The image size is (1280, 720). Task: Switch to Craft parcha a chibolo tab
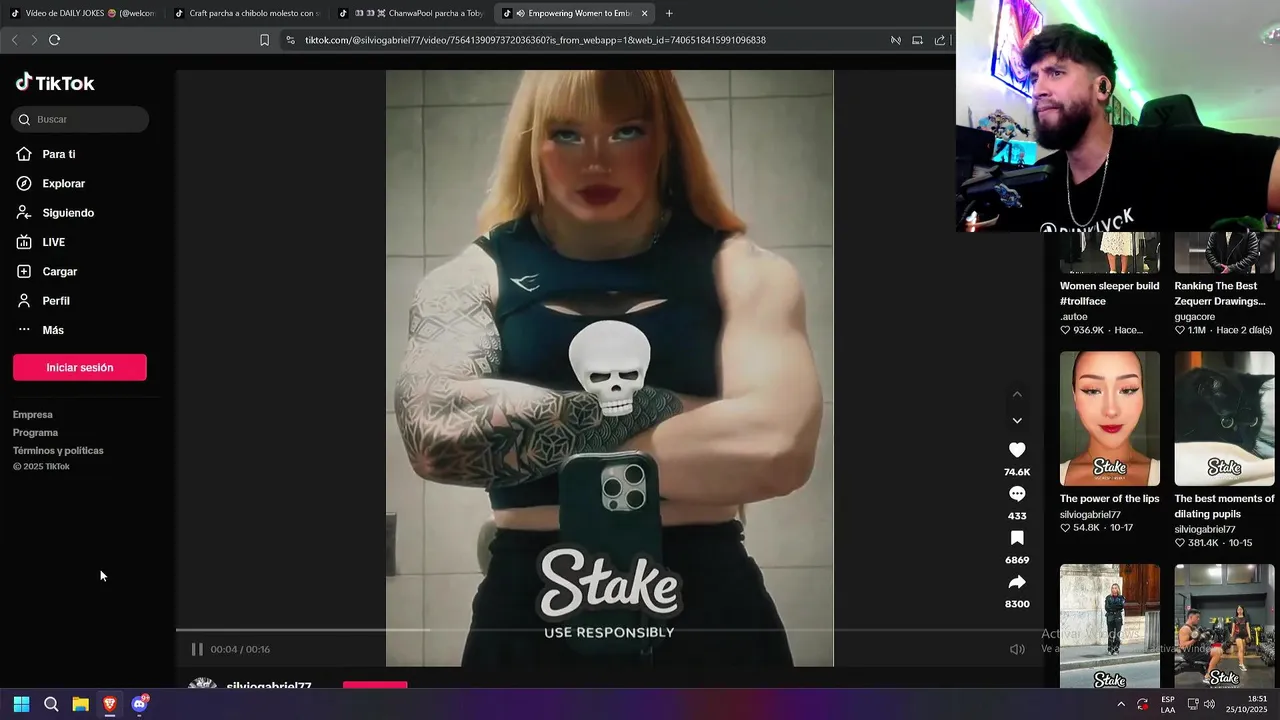(247, 14)
